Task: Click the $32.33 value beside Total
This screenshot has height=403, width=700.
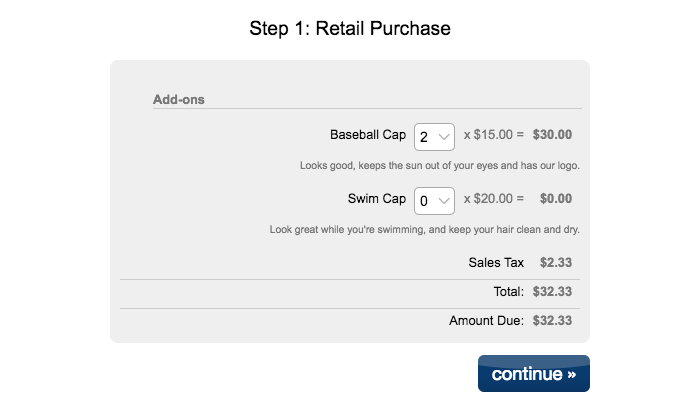Action: pos(552,292)
